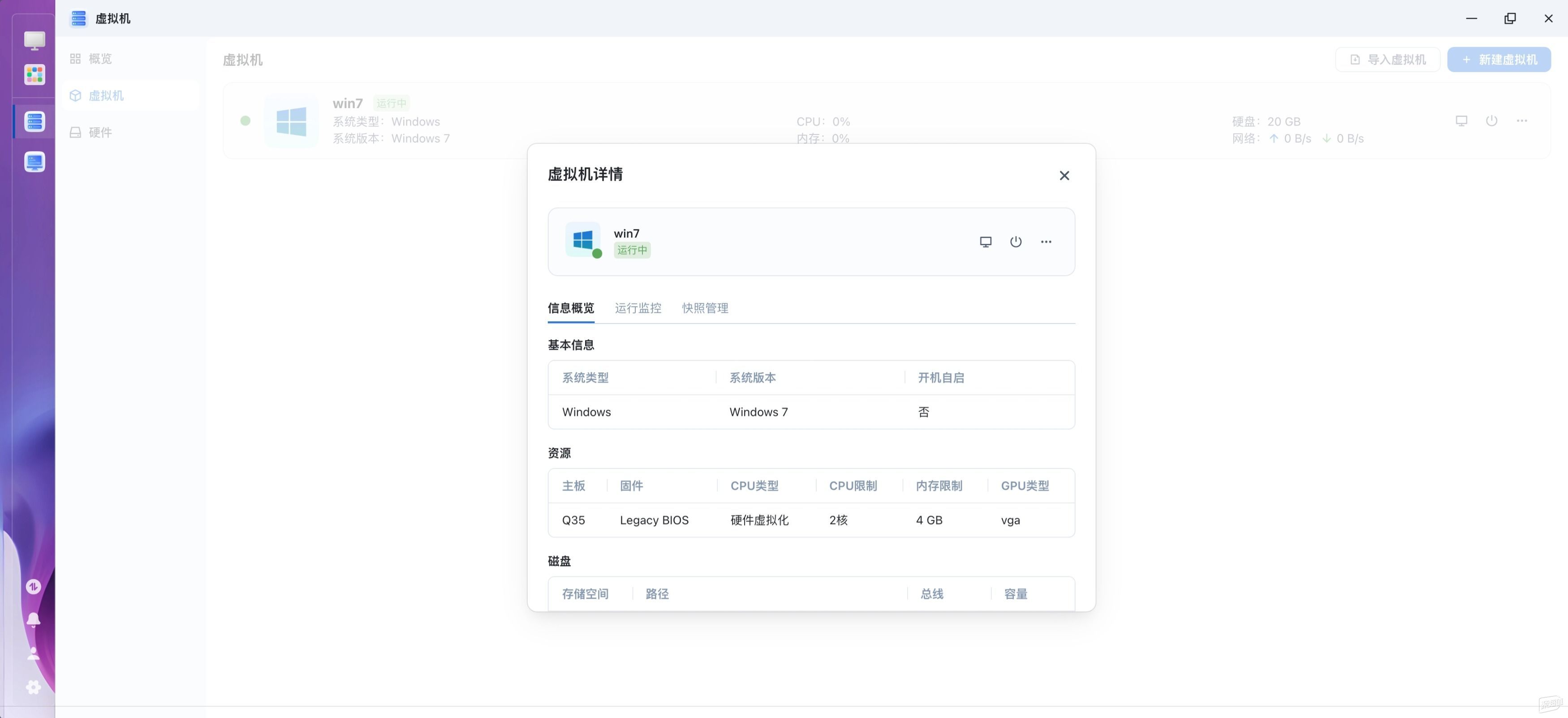Viewport: 1568px width, 718px height.
Task: Close the 虚拟机详情 dialog
Action: [x=1064, y=175]
